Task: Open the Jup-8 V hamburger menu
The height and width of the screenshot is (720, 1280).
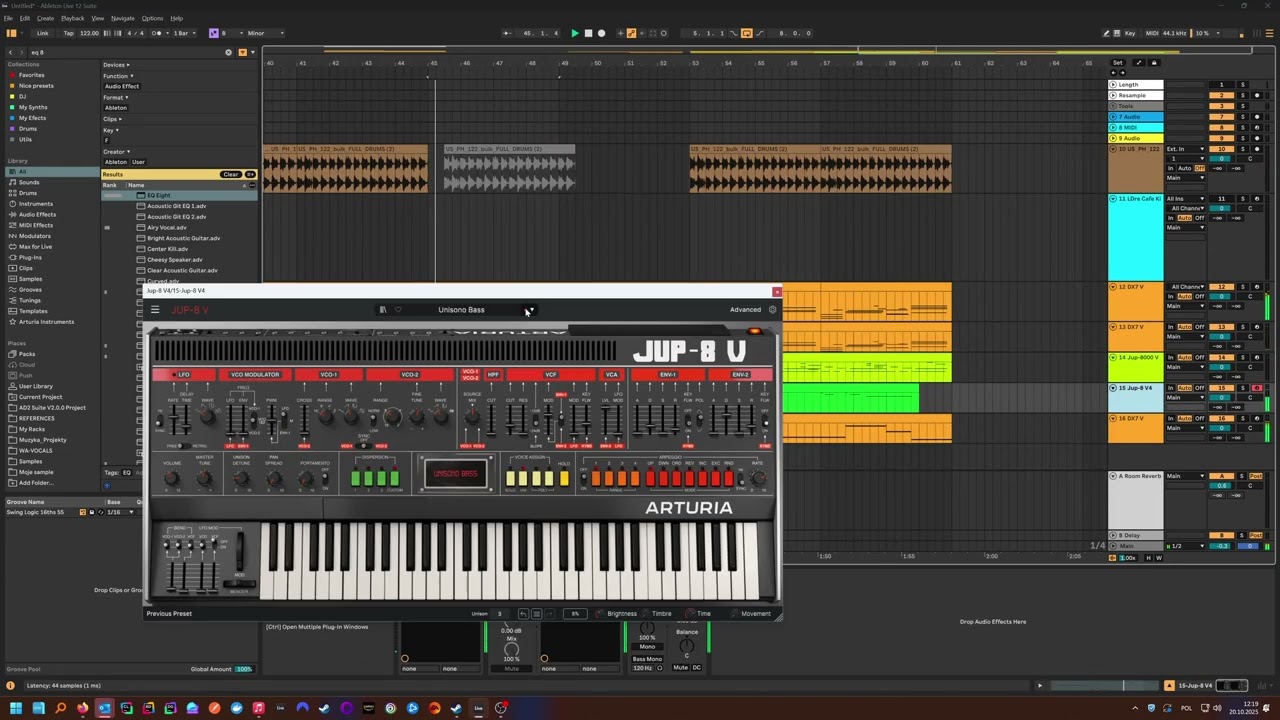Action: (x=155, y=310)
